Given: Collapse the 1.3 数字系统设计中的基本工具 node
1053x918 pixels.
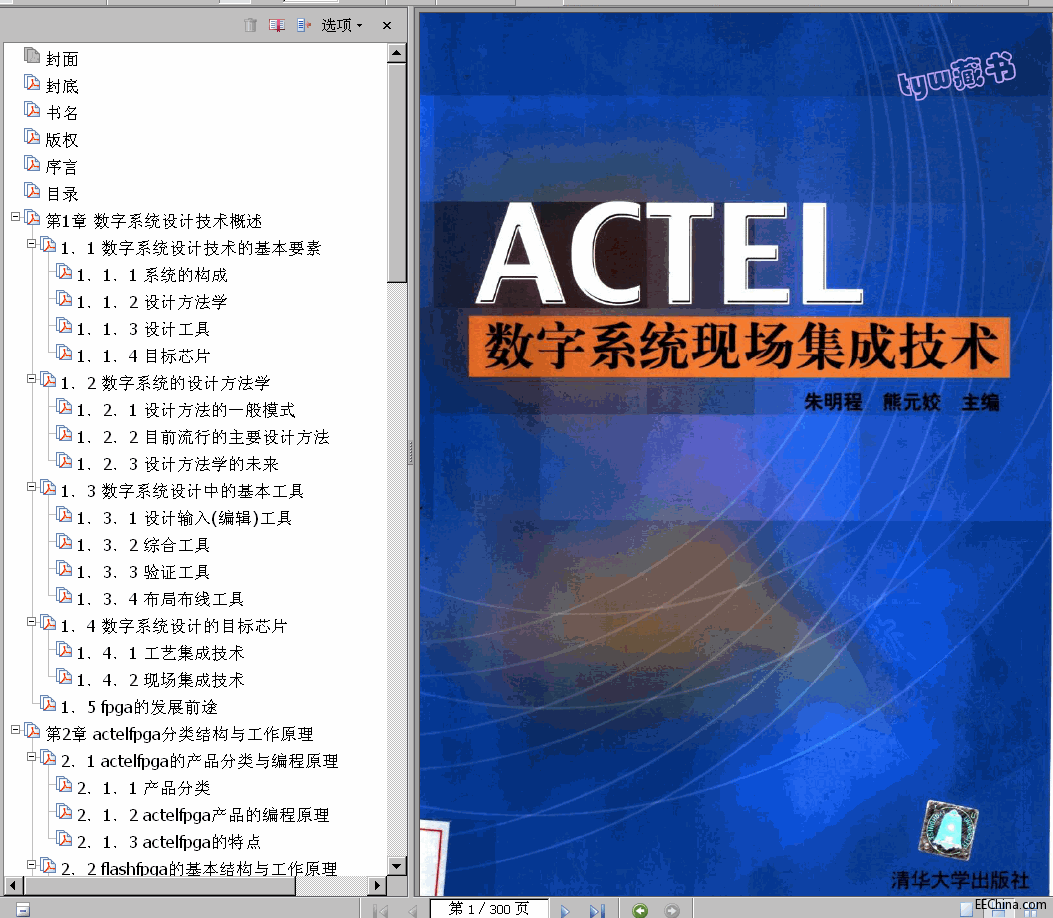Looking at the screenshot, I should [31, 487].
